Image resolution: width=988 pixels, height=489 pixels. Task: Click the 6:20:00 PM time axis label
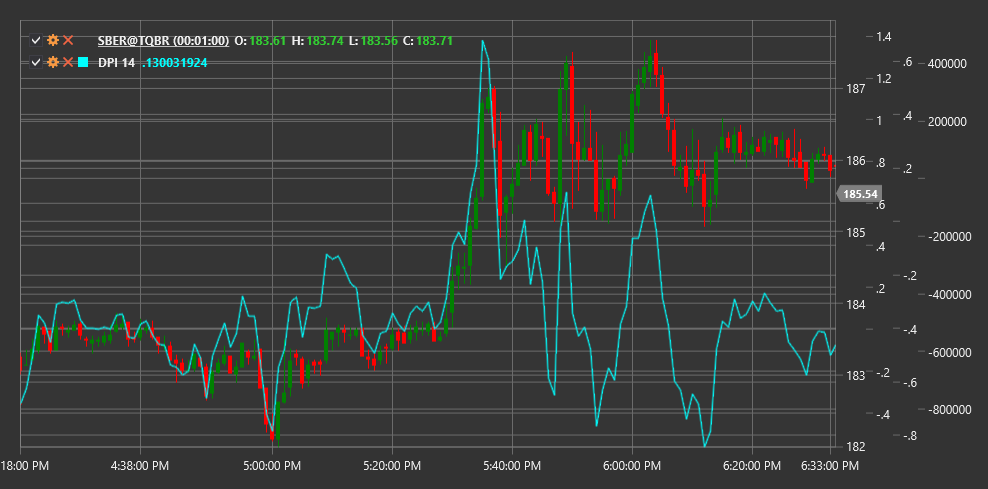click(x=751, y=466)
